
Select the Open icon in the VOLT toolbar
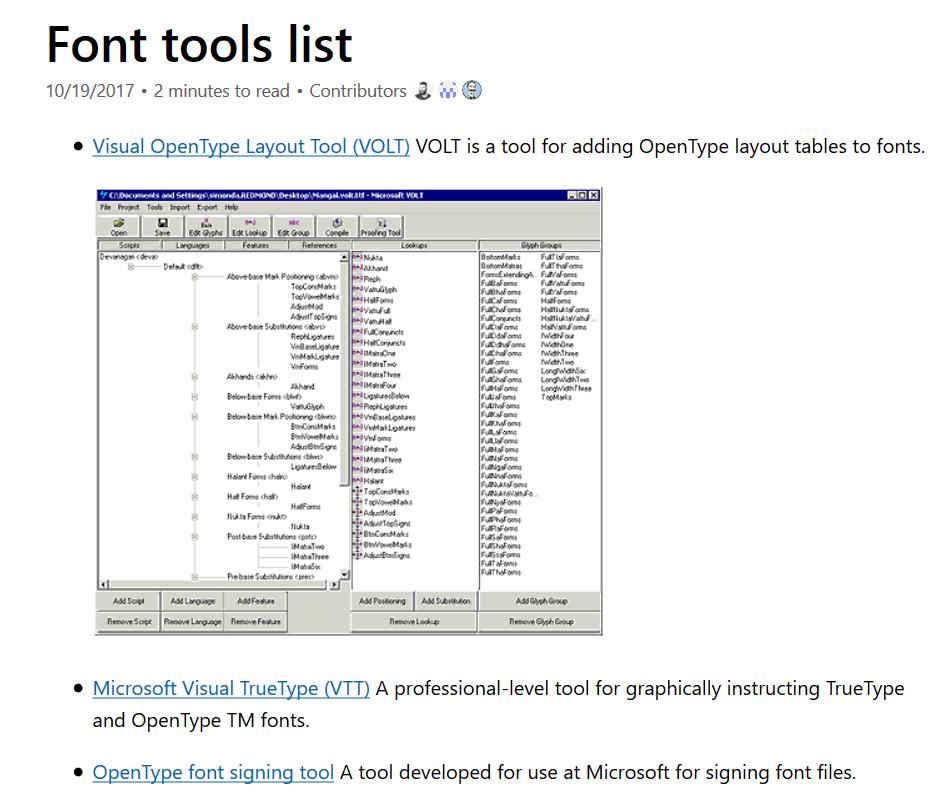coord(117,225)
